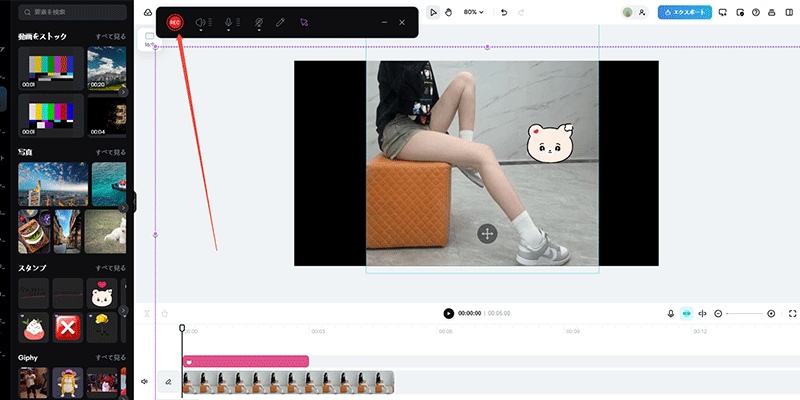
Task: Record voiceover with timeline microphone icon
Action: coord(671,313)
